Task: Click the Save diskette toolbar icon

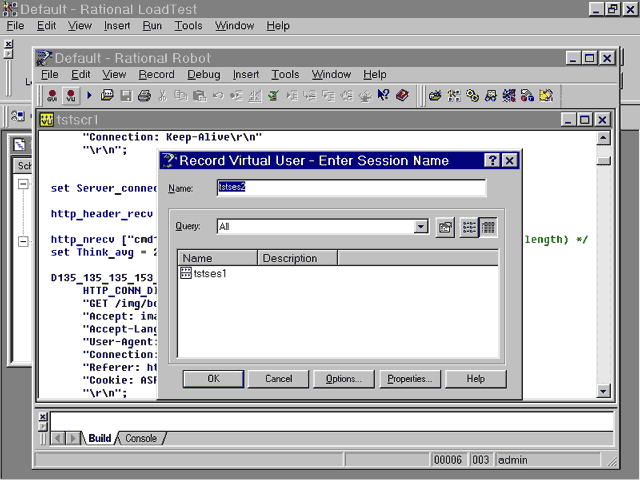Action: [x=126, y=96]
